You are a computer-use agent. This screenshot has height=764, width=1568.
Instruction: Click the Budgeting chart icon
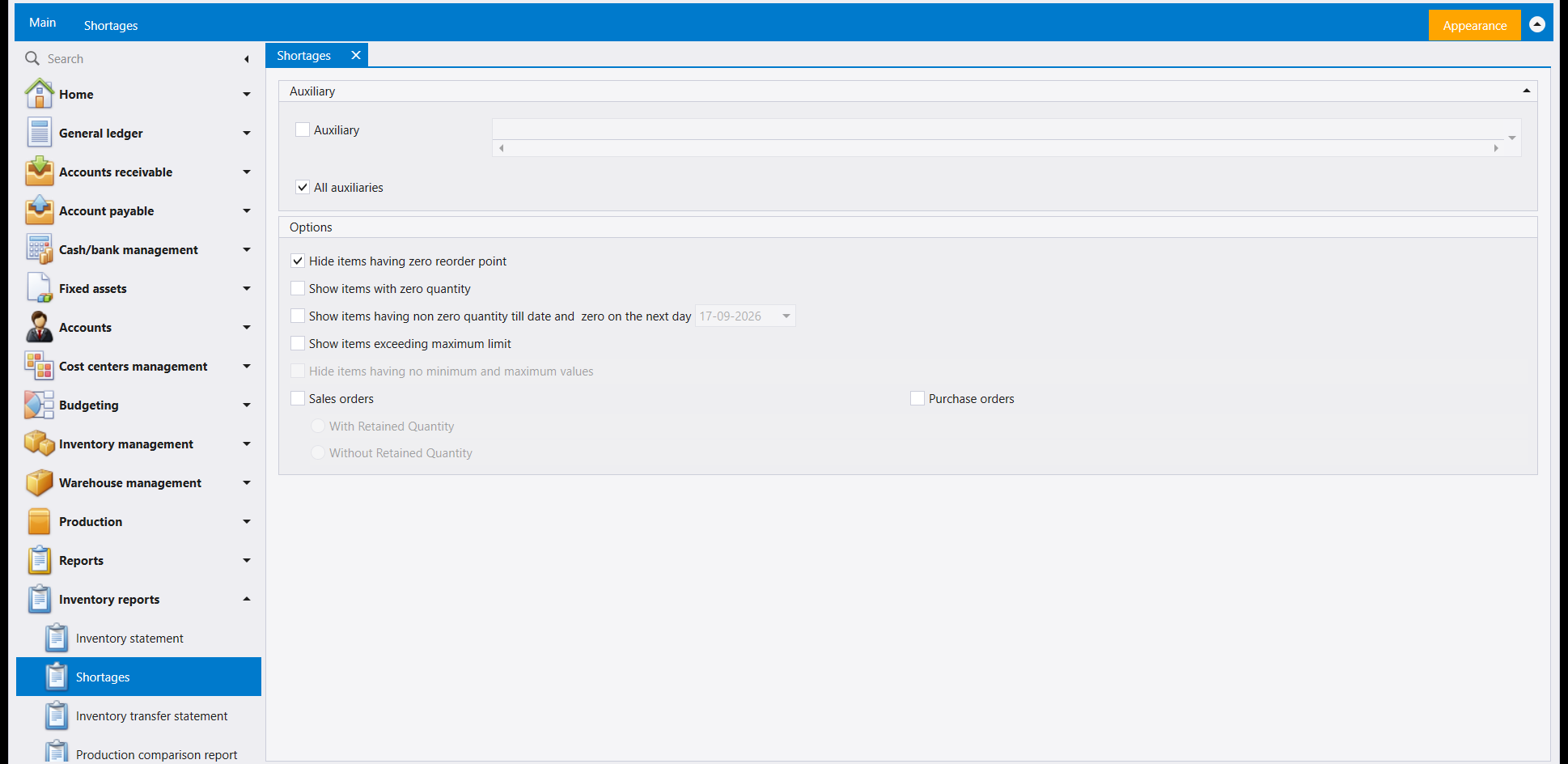click(39, 405)
